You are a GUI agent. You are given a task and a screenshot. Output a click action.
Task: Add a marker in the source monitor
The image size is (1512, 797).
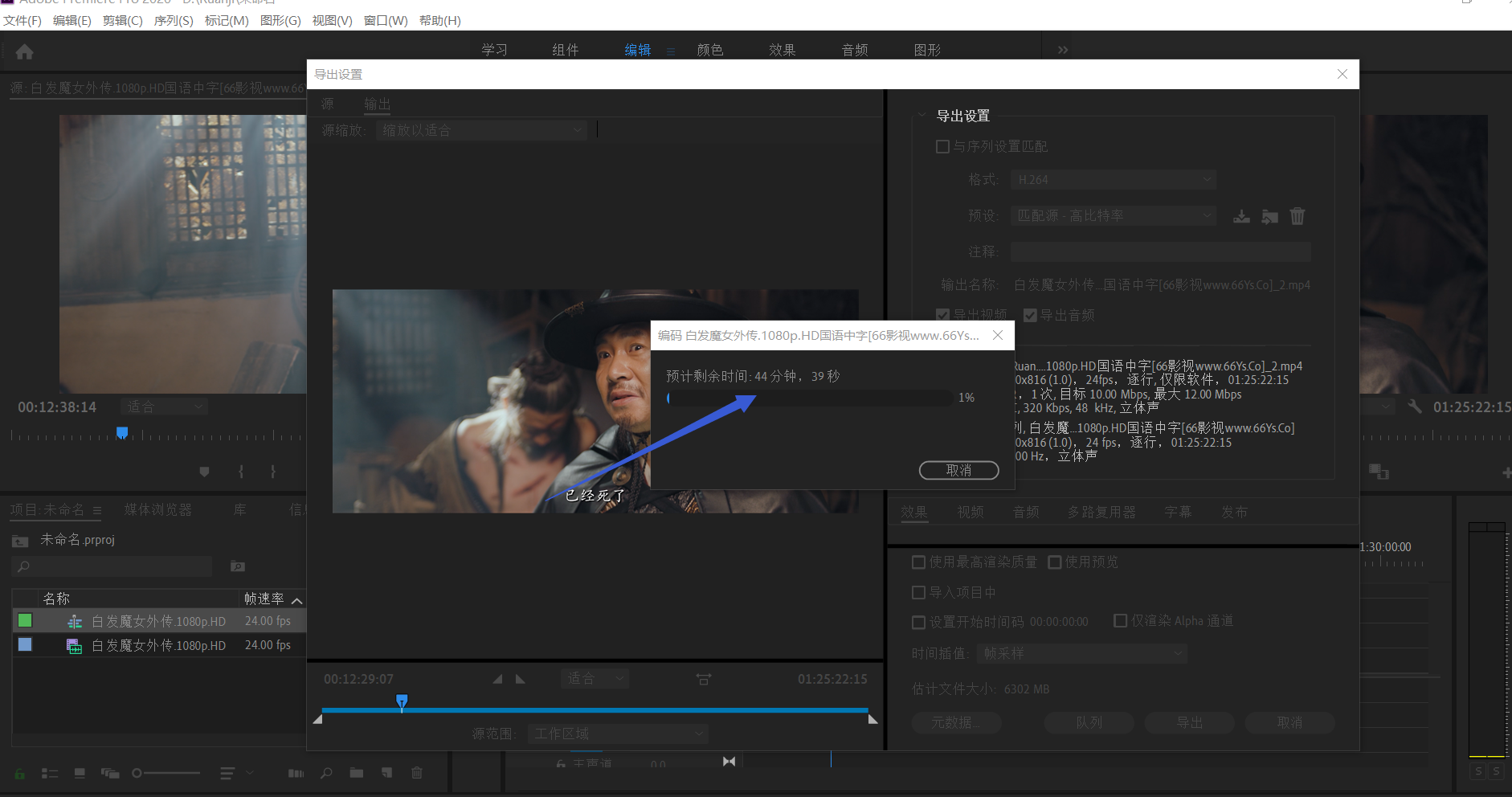(x=205, y=472)
